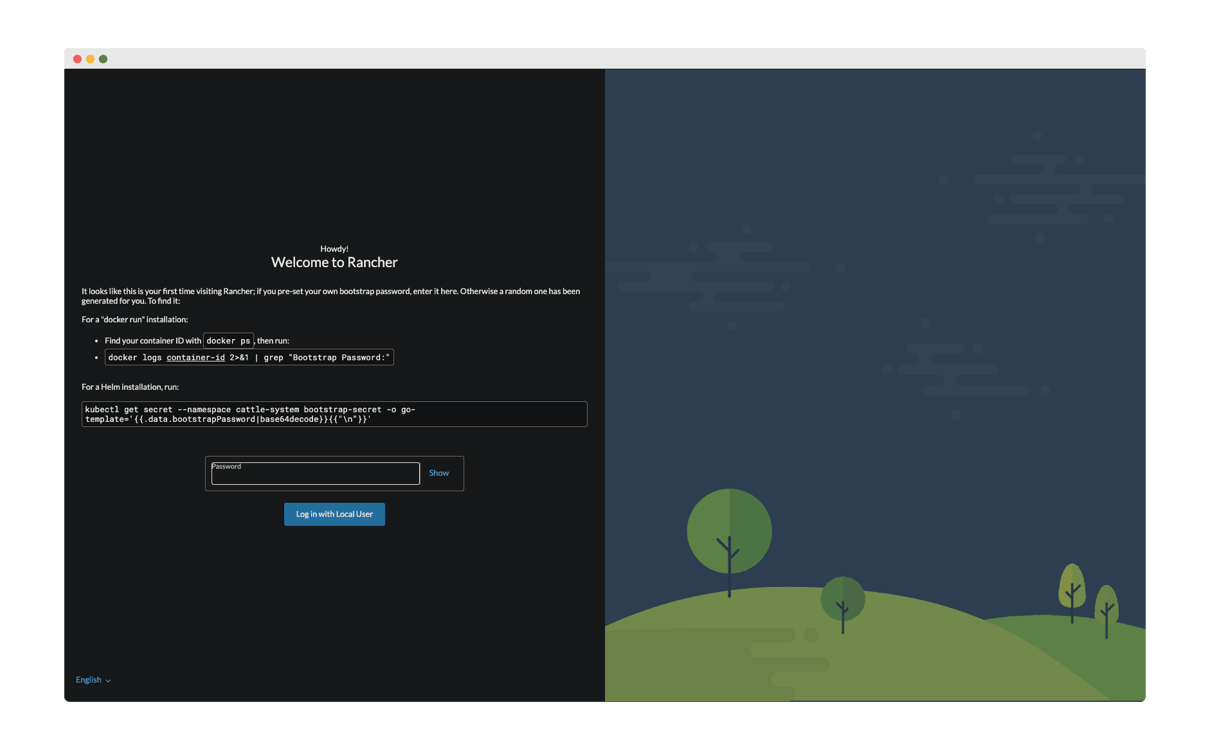Select the "docker ps" code snippet
This screenshot has height=750, width=1210.
pos(228,340)
